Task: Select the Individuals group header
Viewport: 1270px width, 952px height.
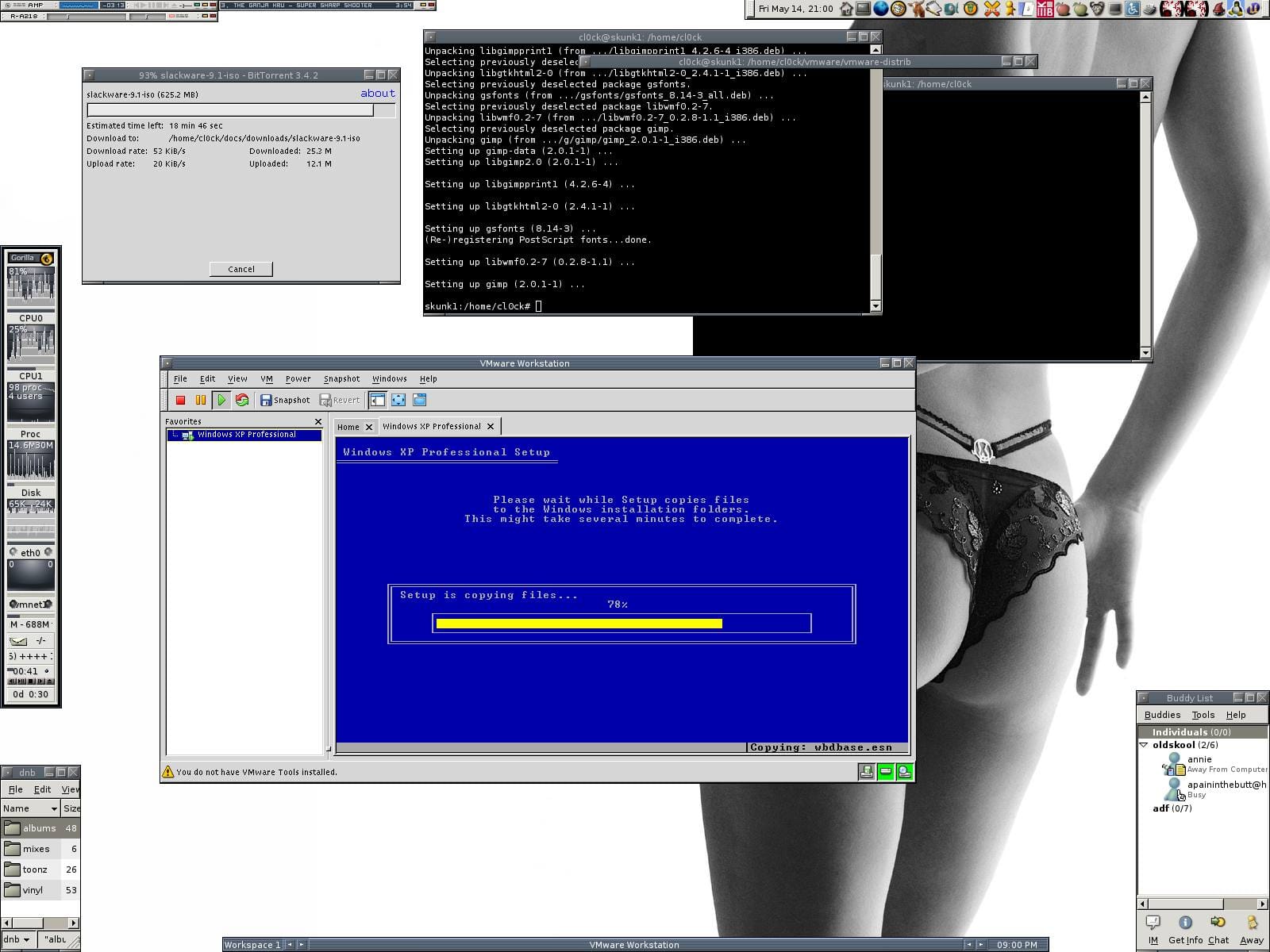Action: pyautogui.click(x=1203, y=732)
